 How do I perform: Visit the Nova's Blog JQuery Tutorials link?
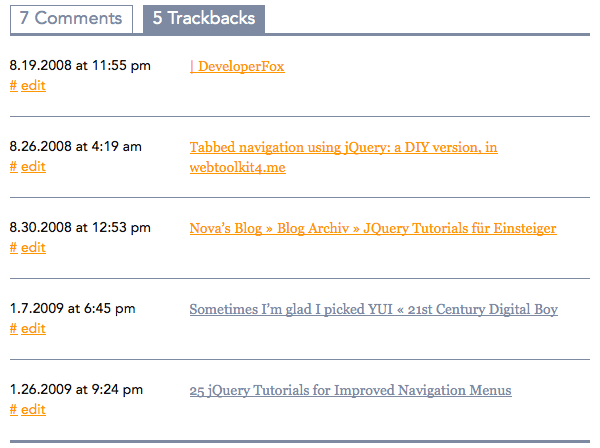372,228
